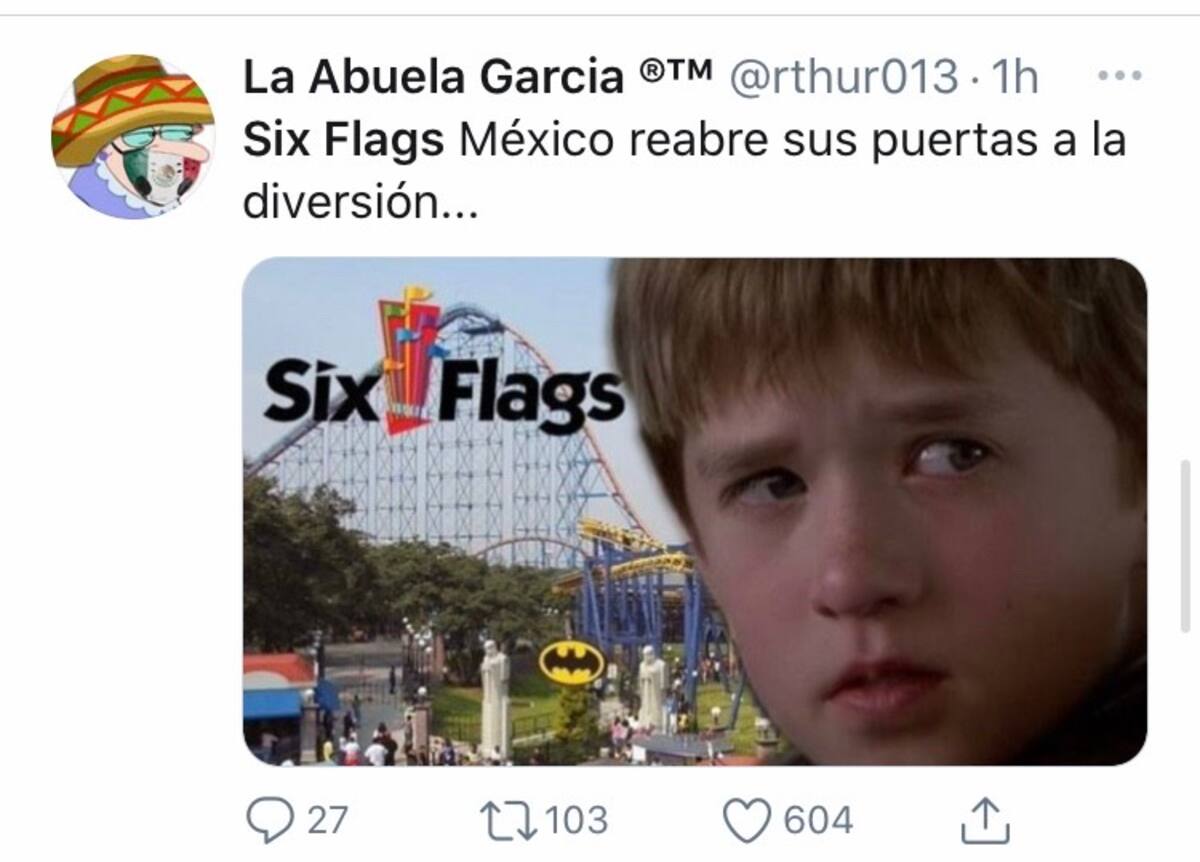The image size is (1200, 862).
Task: Open La Abuela Garcia display name
Action: pyautogui.click(x=433, y=77)
